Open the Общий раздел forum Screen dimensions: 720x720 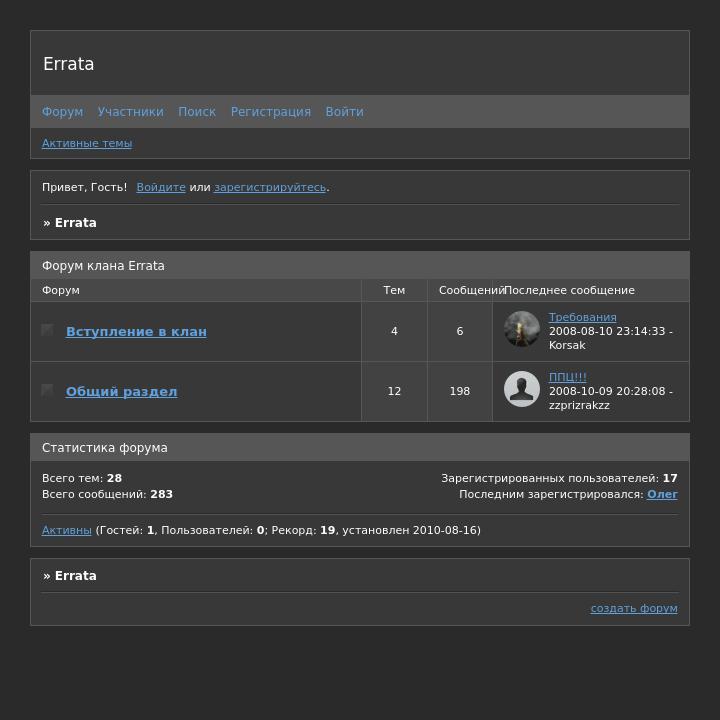point(121,392)
